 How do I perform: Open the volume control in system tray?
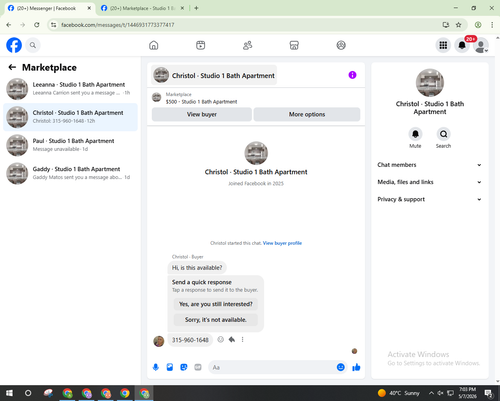tap(440, 393)
